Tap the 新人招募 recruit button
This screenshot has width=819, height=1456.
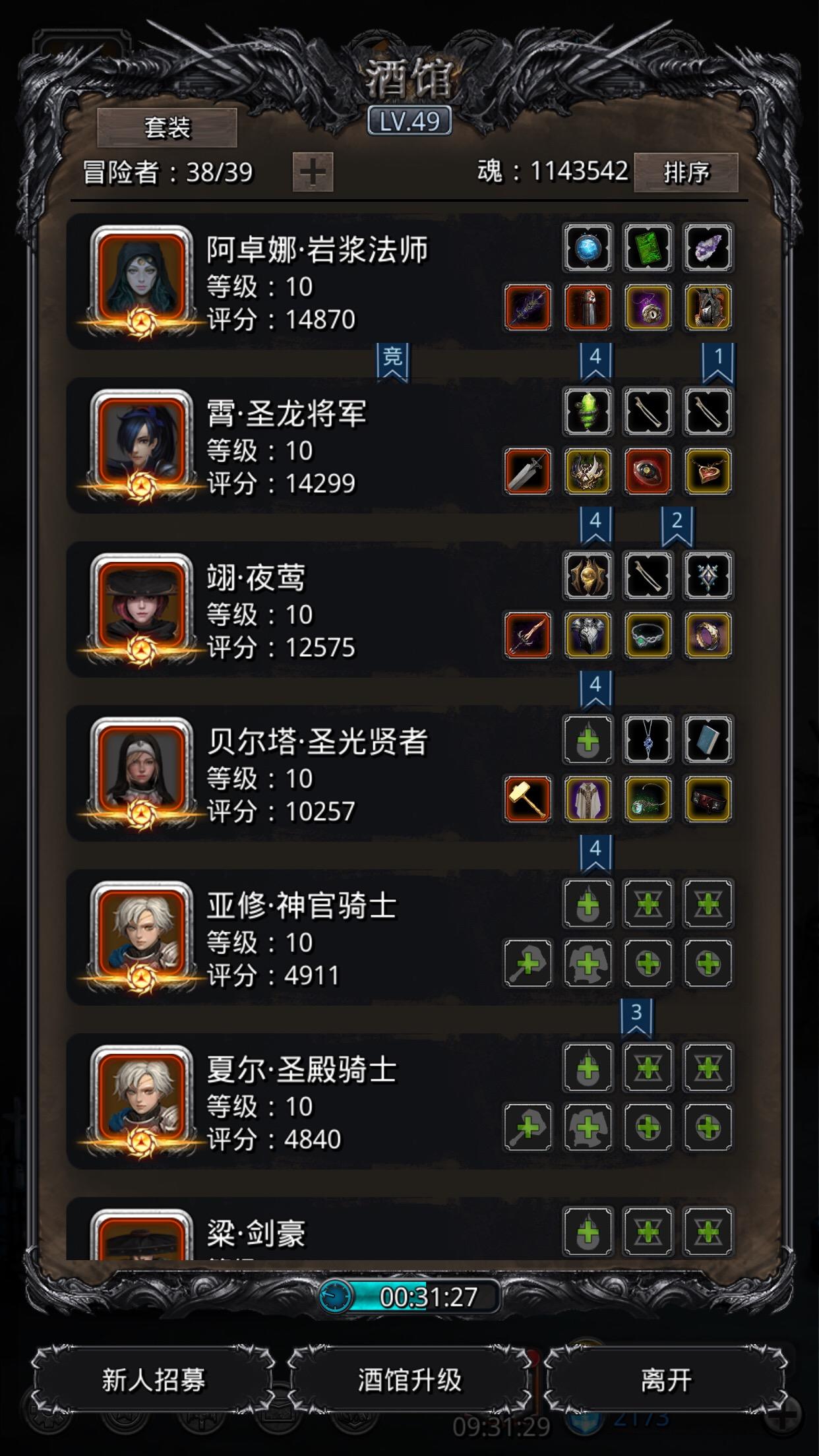[154, 1379]
